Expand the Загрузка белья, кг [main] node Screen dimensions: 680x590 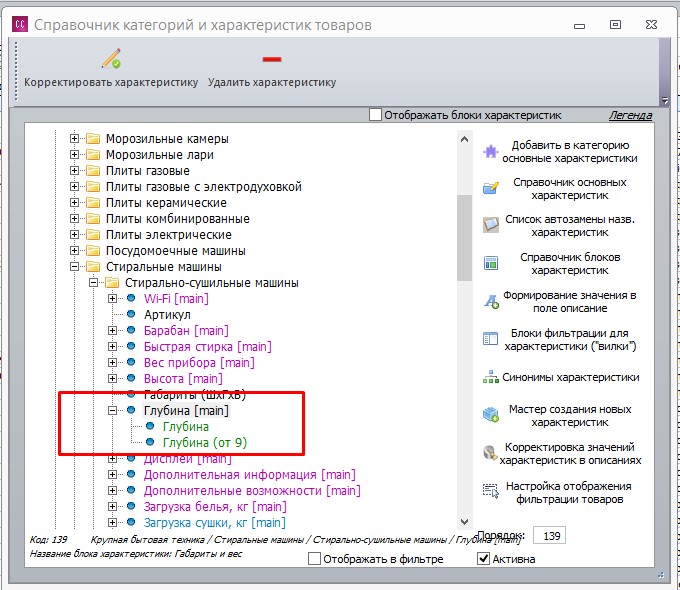coord(112,507)
